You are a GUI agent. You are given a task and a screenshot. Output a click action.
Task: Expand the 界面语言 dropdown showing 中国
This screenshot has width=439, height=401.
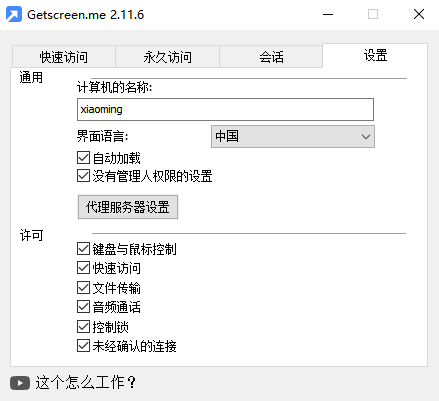pyautogui.click(x=293, y=136)
